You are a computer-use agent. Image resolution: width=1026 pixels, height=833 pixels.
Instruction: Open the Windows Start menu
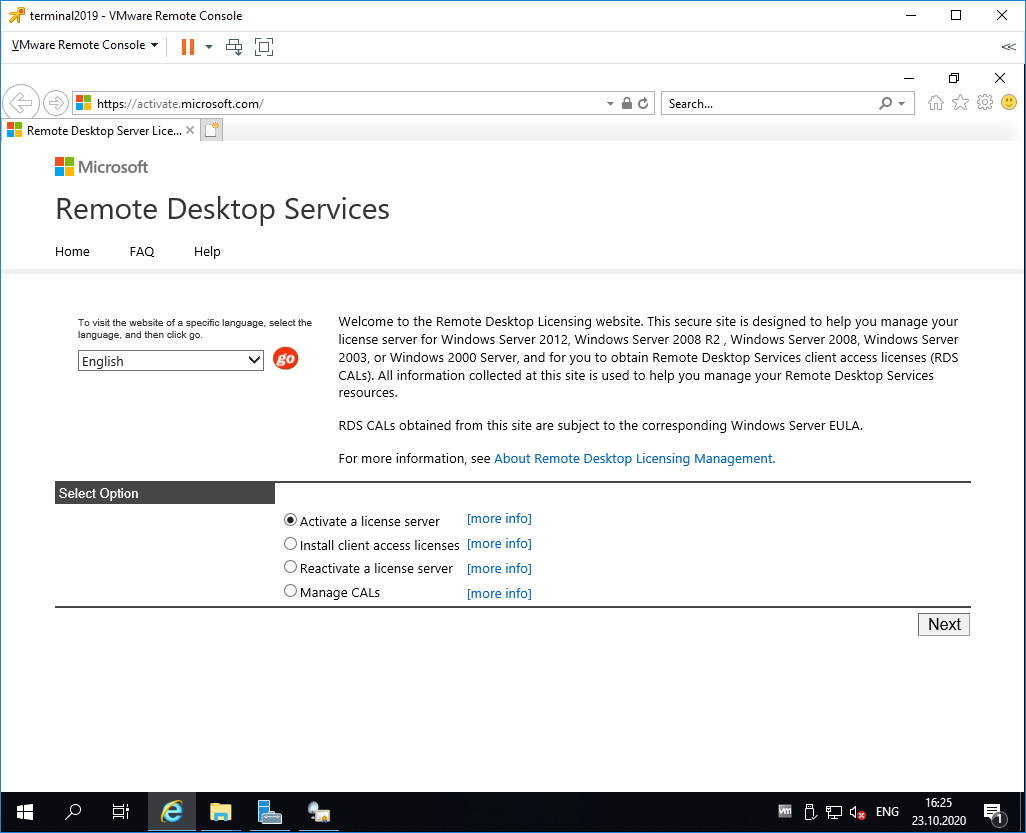[x=25, y=812]
